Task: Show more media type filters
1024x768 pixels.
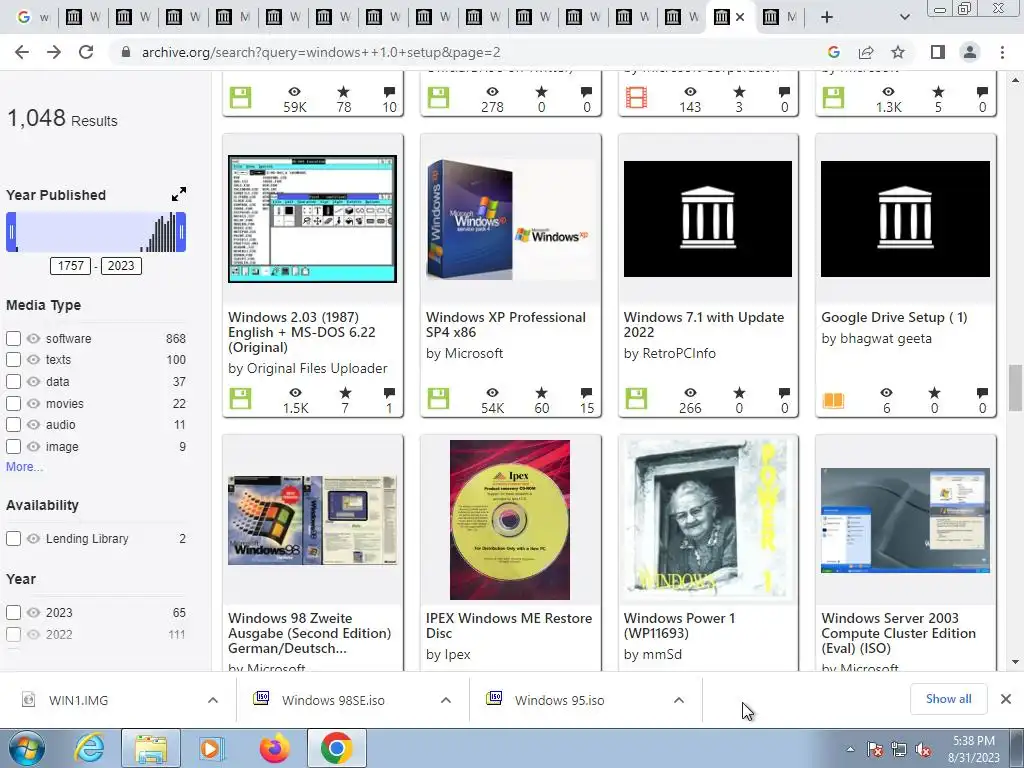Action: pyautogui.click(x=24, y=467)
